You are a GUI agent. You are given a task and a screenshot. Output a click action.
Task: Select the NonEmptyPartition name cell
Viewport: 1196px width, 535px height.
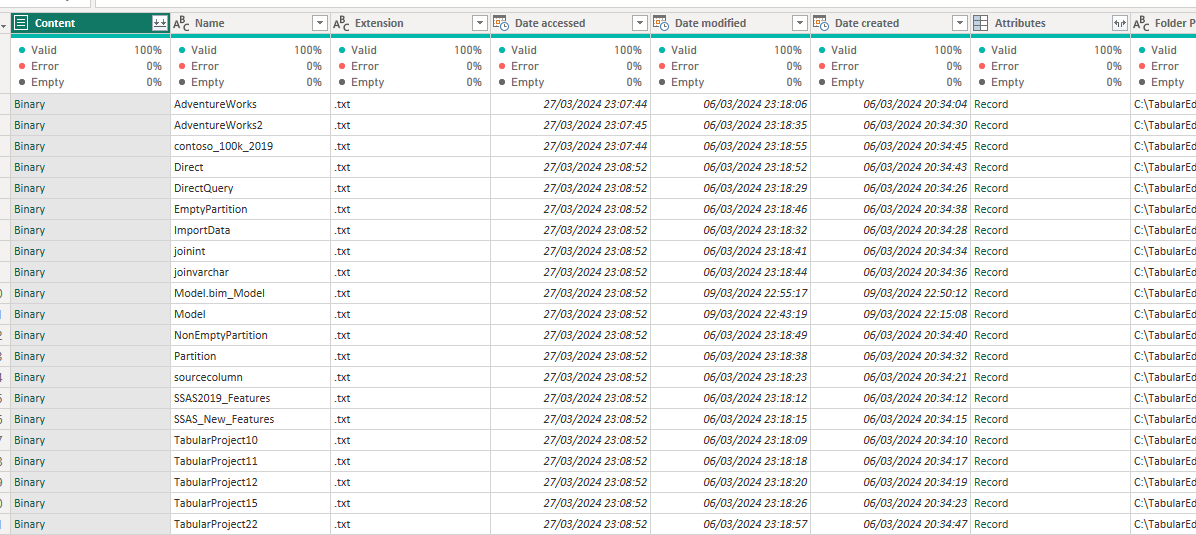pyautogui.click(x=250, y=335)
